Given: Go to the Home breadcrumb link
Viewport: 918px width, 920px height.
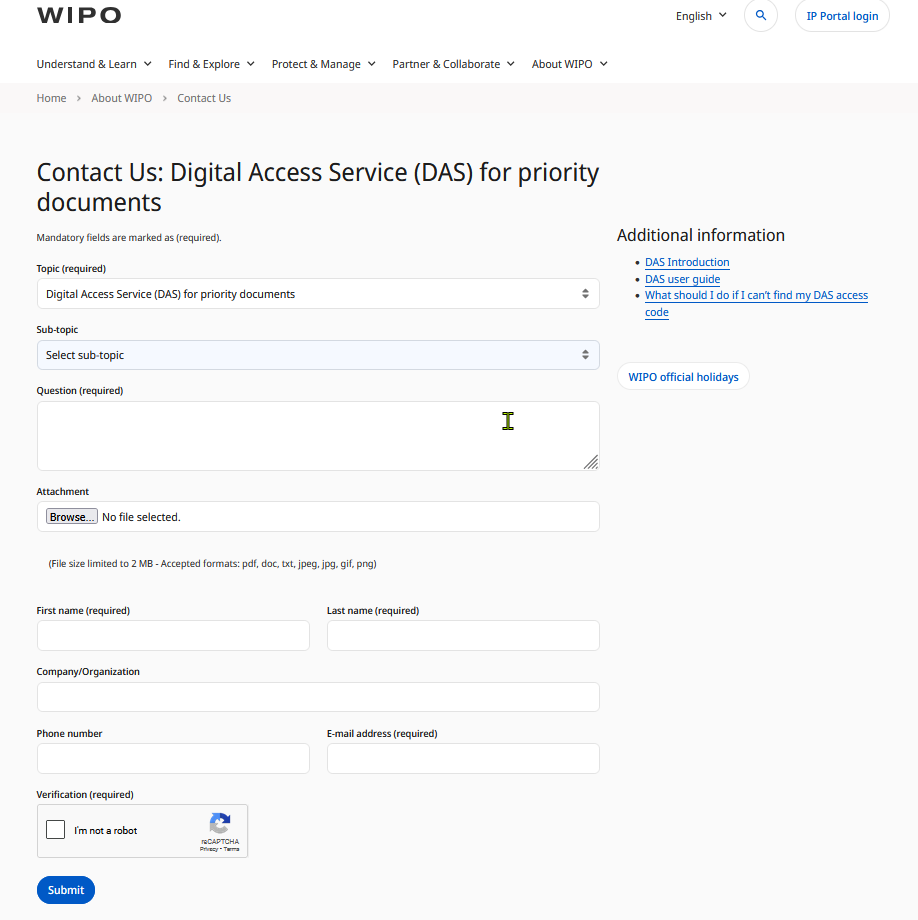Looking at the screenshot, I should point(51,98).
